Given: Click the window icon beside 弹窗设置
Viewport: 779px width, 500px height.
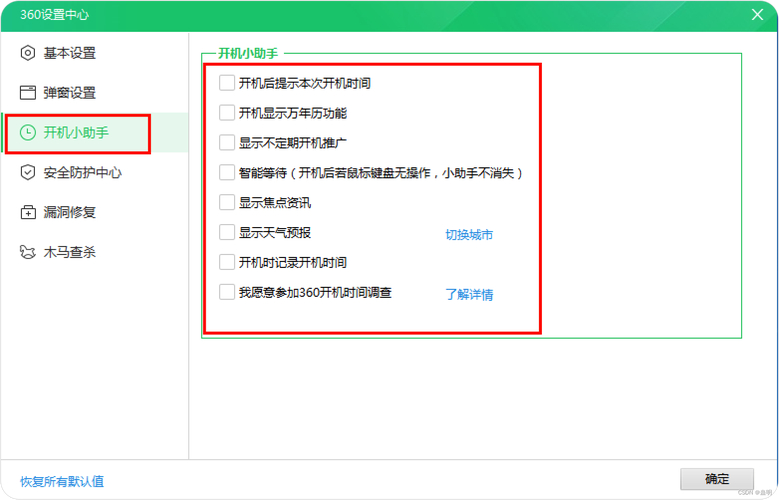Looking at the screenshot, I should click(x=28, y=92).
